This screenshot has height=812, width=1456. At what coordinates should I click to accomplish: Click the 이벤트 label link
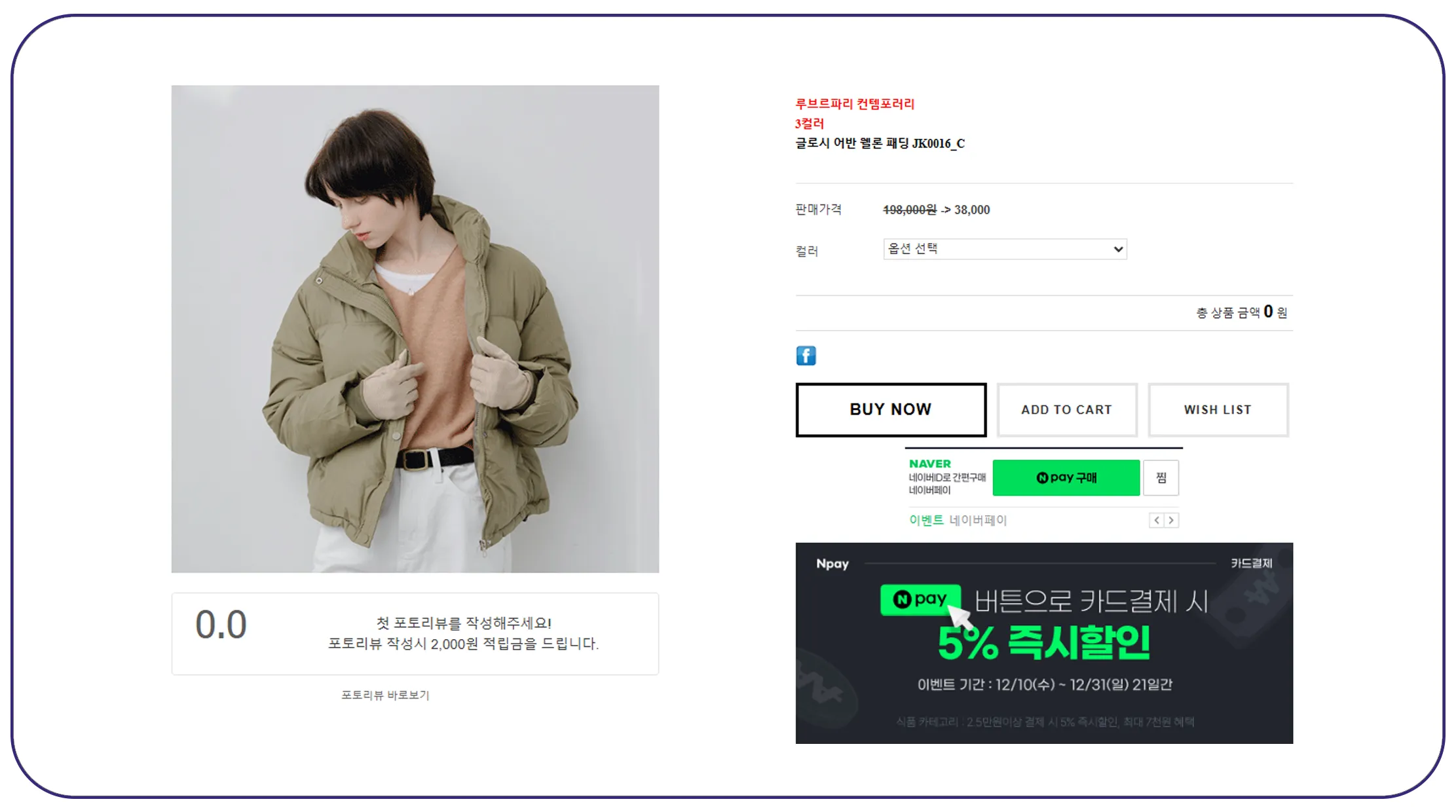(926, 520)
